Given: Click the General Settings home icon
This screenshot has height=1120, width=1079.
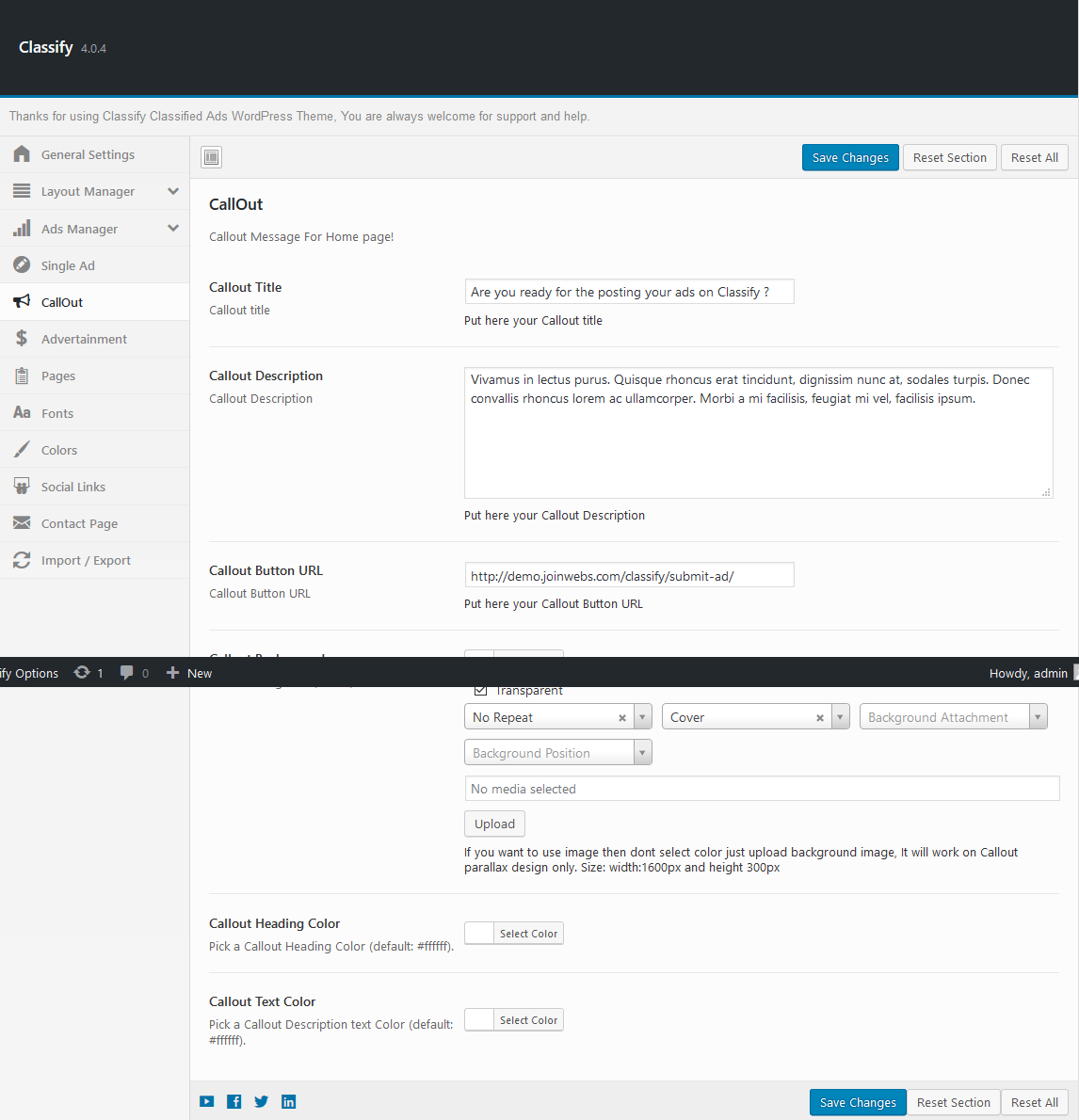Looking at the screenshot, I should [23, 154].
